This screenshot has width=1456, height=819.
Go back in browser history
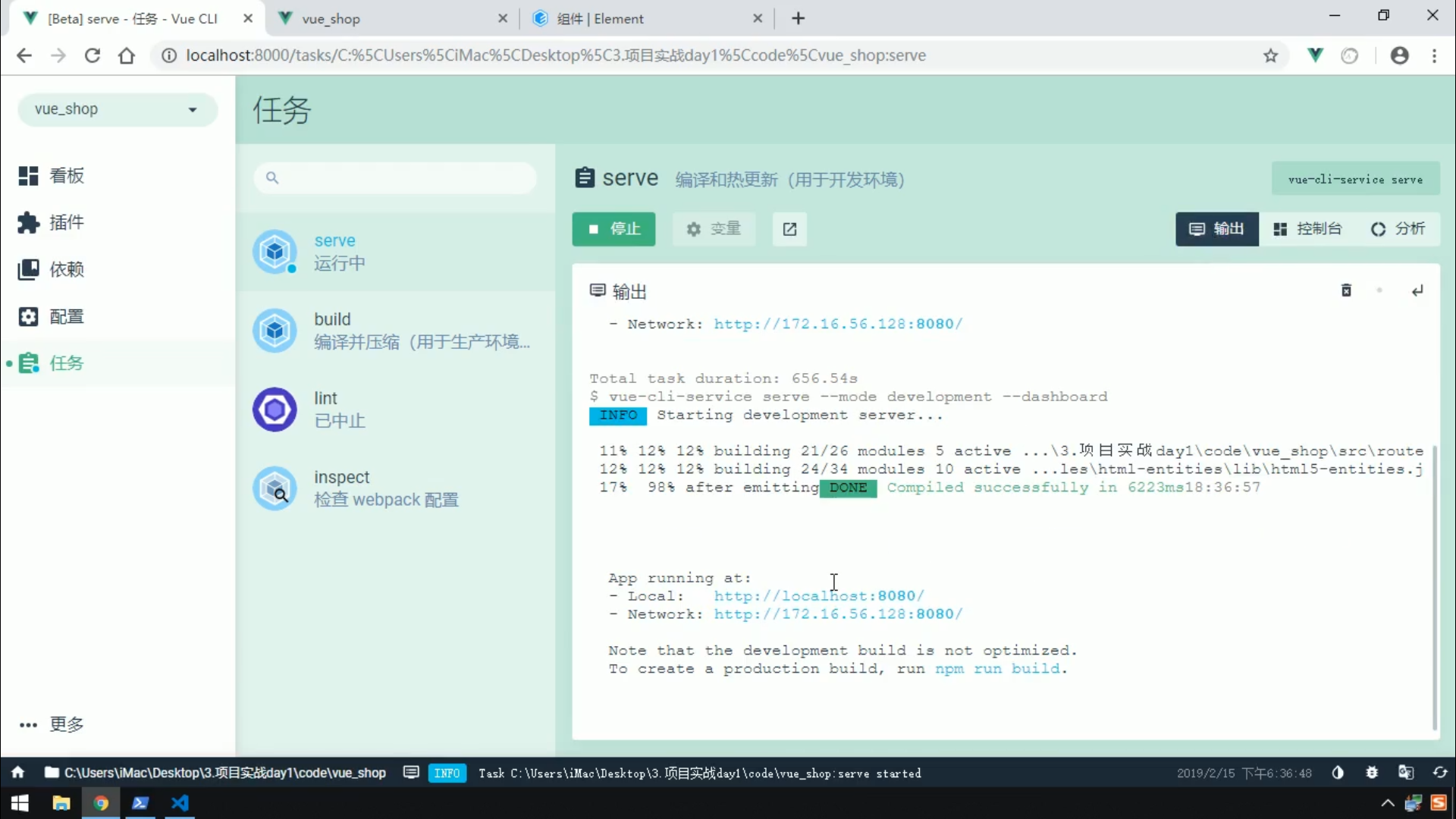tap(24, 55)
